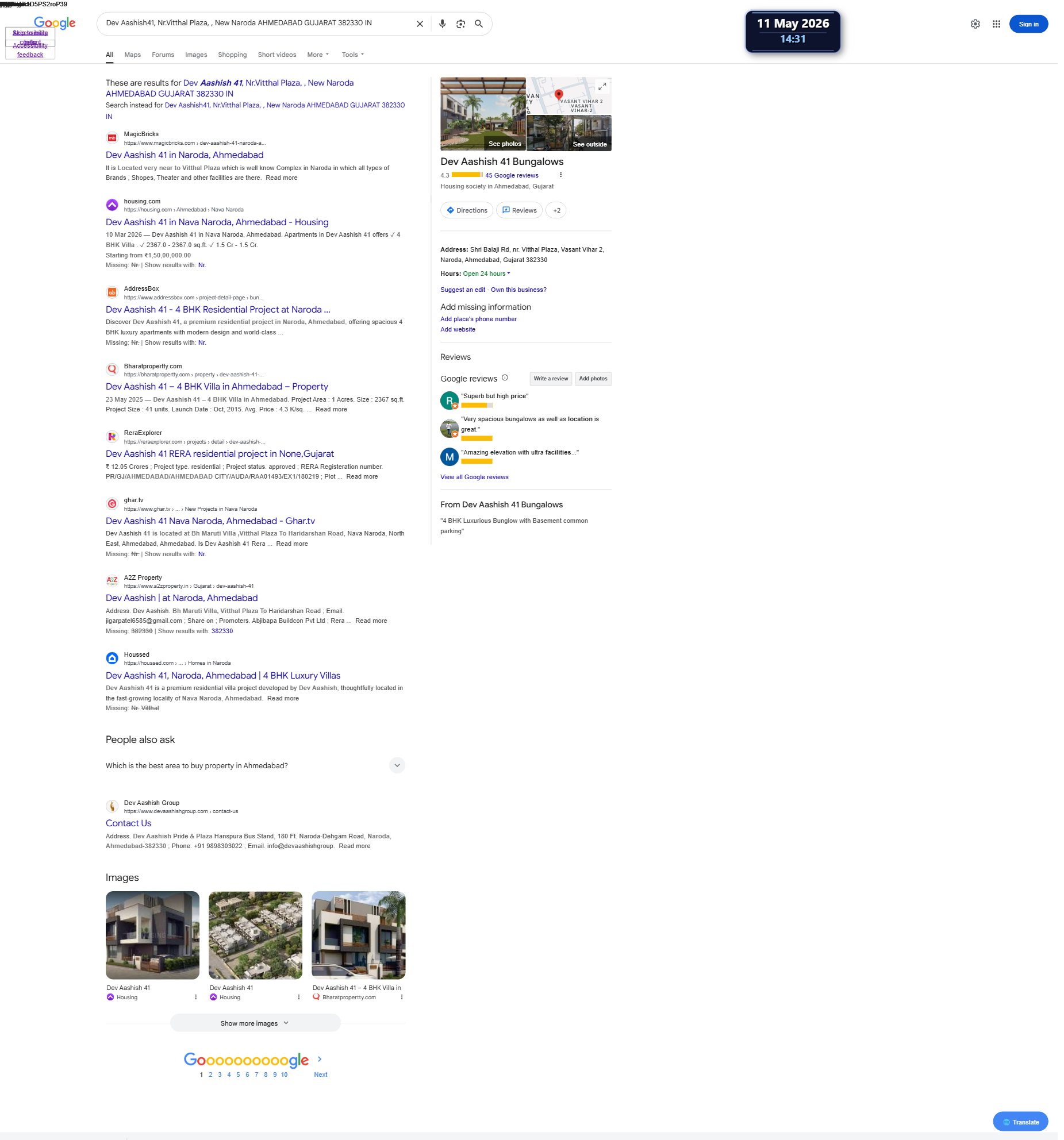Expand the More search filters menu
This screenshot has width=1064, height=1140.
[x=318, y=55]
